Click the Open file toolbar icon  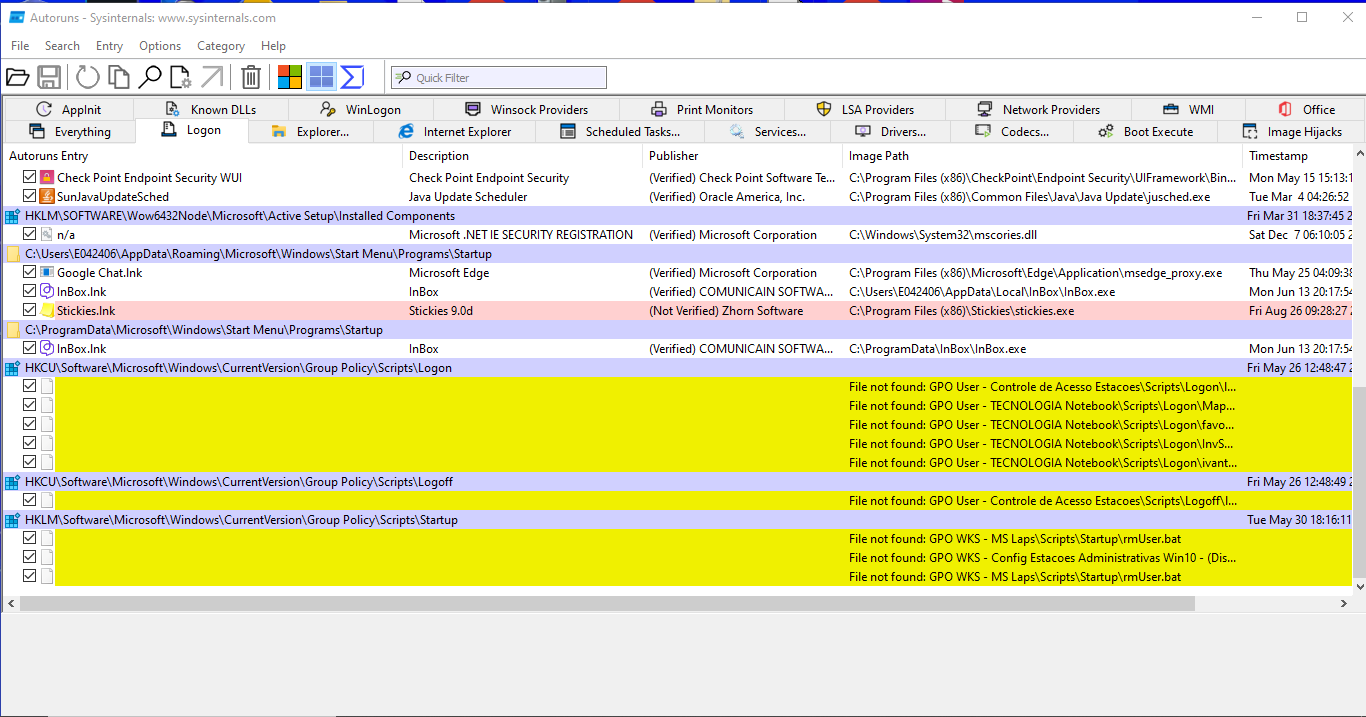click(17, 77)
